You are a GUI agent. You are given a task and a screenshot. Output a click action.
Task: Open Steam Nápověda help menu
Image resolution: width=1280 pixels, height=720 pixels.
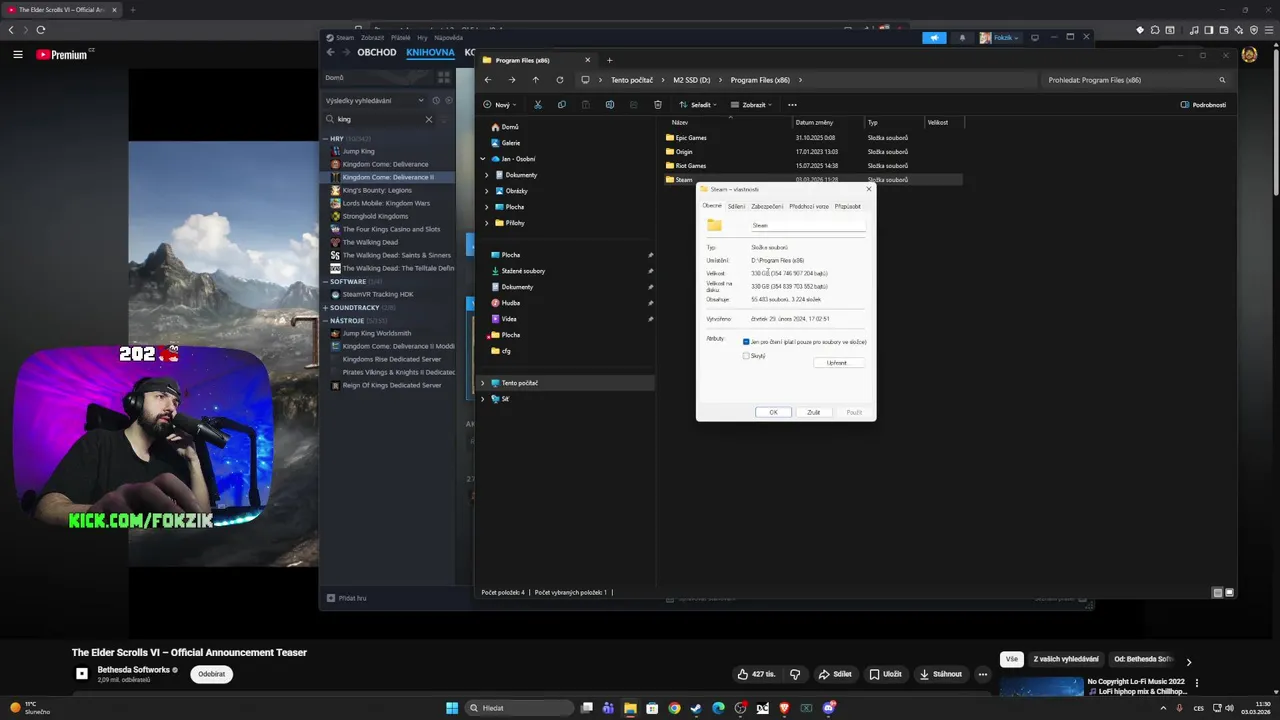pos(449,38)
